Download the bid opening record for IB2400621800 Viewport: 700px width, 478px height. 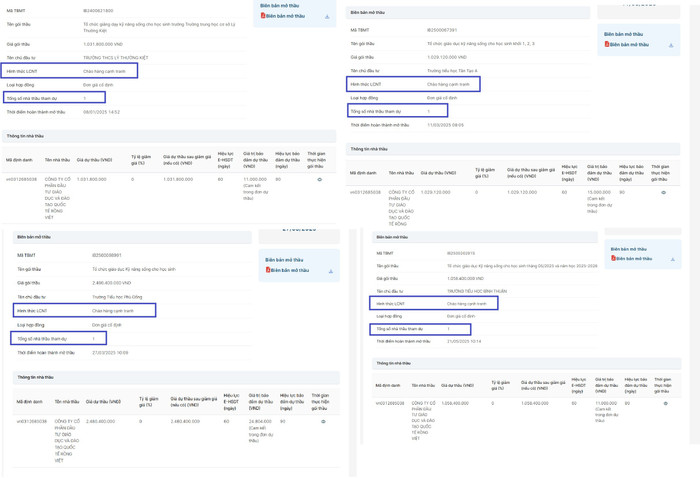point(328,17)
